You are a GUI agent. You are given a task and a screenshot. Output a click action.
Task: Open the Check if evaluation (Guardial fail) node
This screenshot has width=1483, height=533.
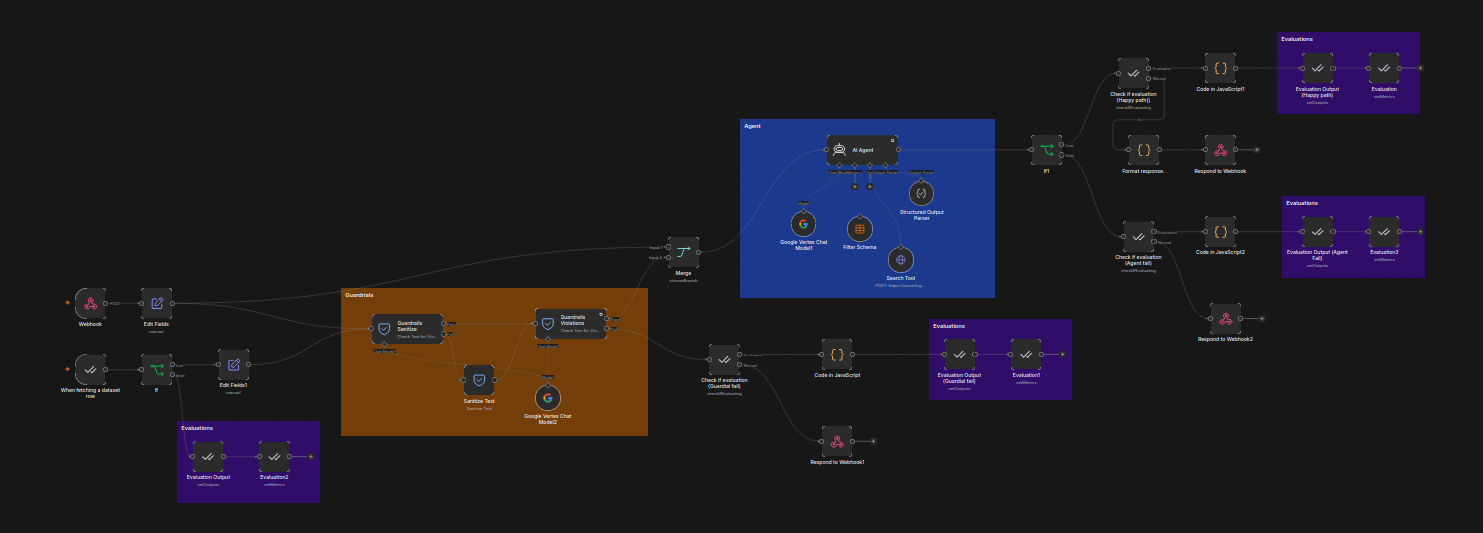pyautogui.click(x=724, y=360)
